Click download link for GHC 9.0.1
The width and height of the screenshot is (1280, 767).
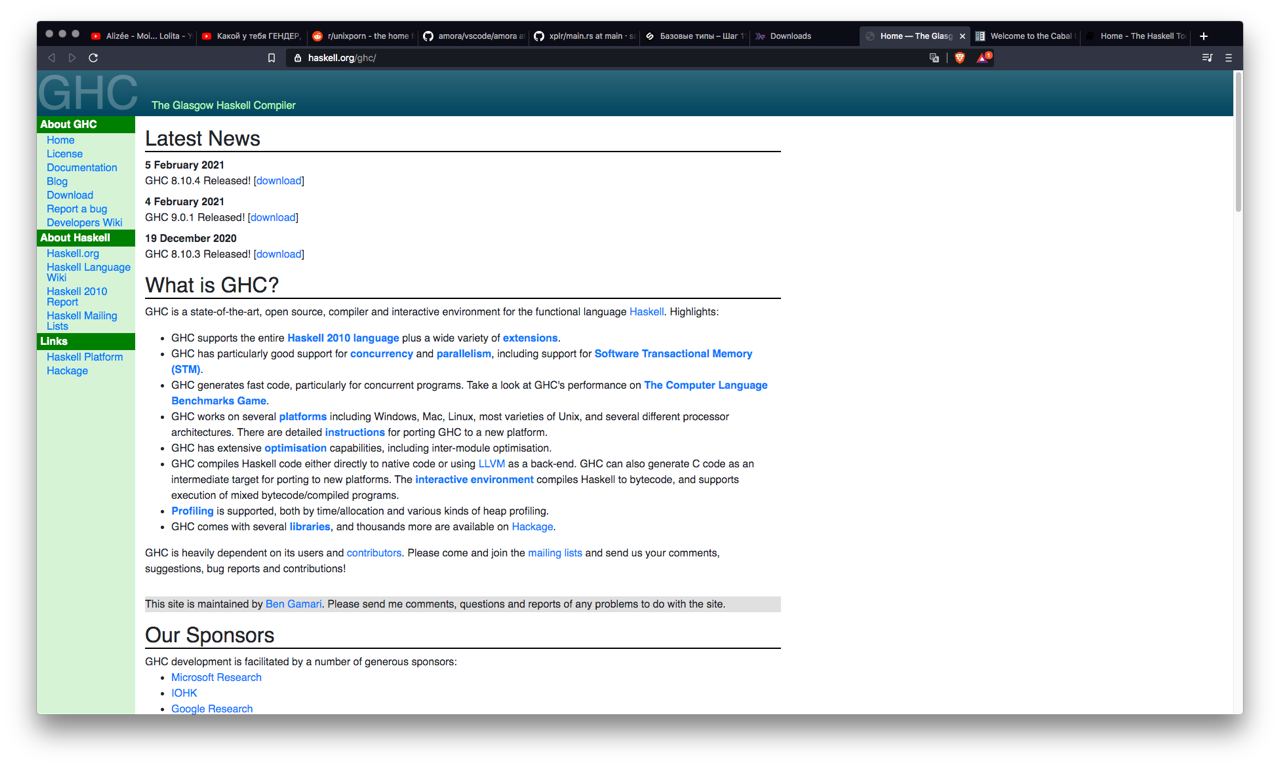point(272,217)
